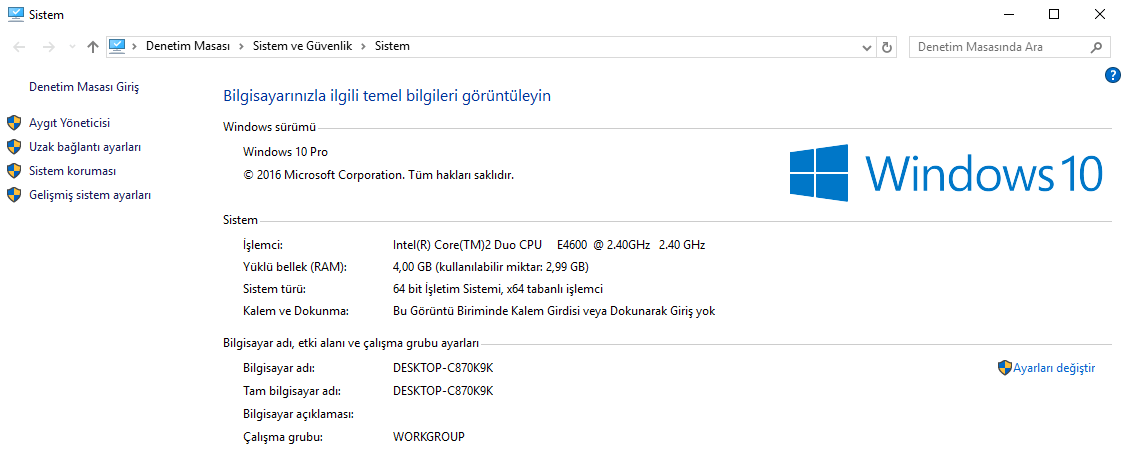Click the 4,00 GB RAM value

click(x=491, y=267)
